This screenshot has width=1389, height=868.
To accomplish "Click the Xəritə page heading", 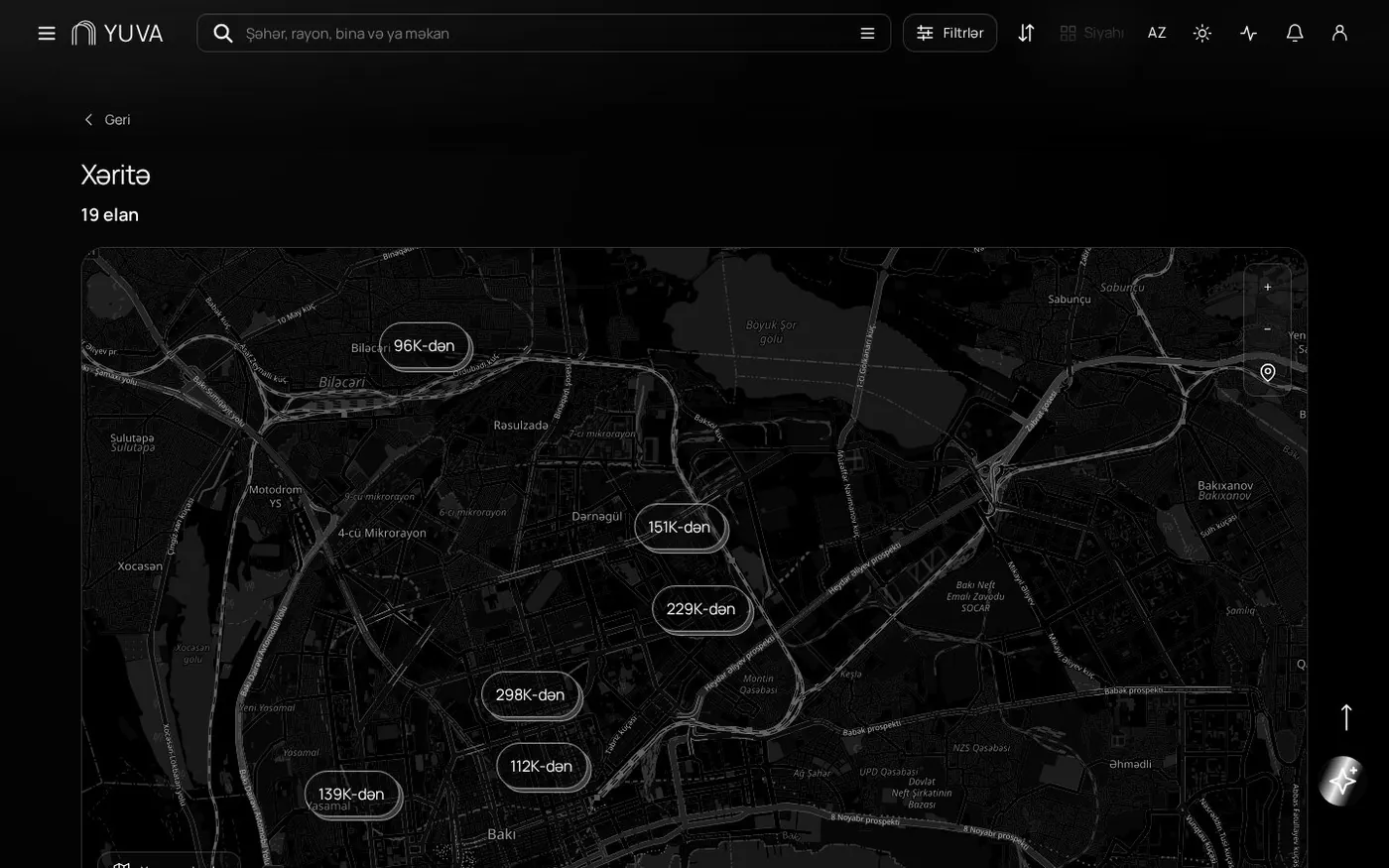I will [116, 175].
